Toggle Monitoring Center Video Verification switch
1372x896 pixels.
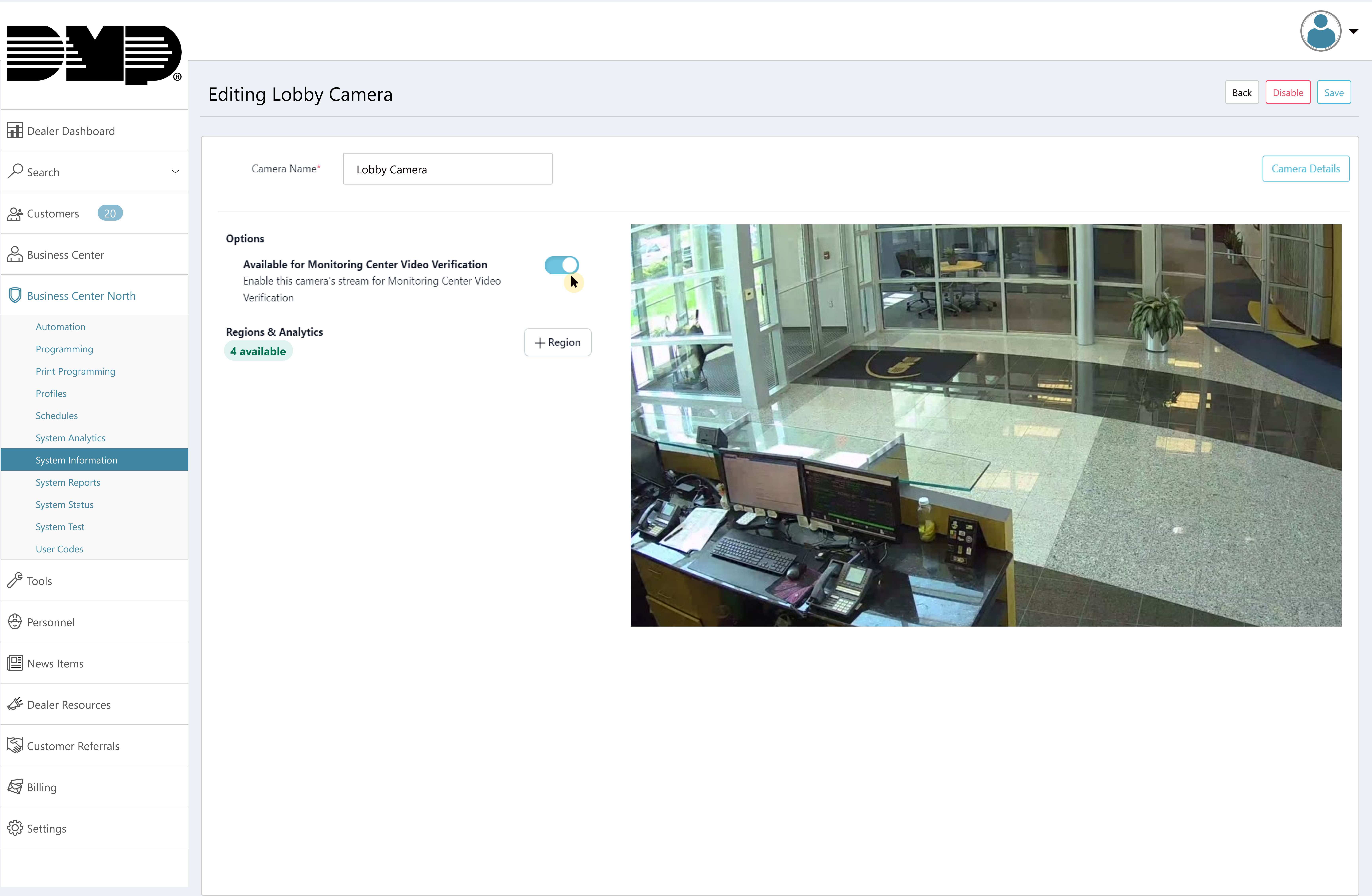(562, 265)
